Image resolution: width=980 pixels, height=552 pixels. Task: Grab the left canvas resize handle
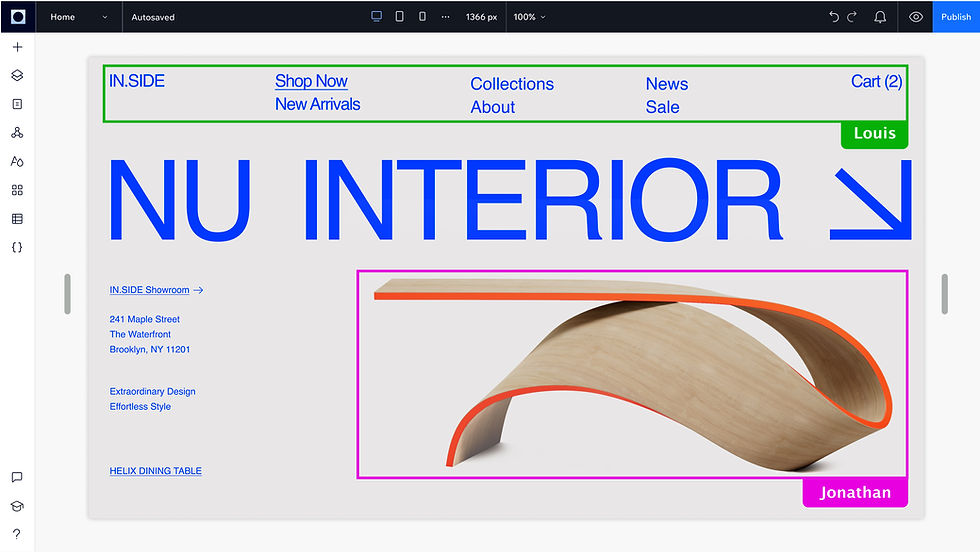click(68, 294)
